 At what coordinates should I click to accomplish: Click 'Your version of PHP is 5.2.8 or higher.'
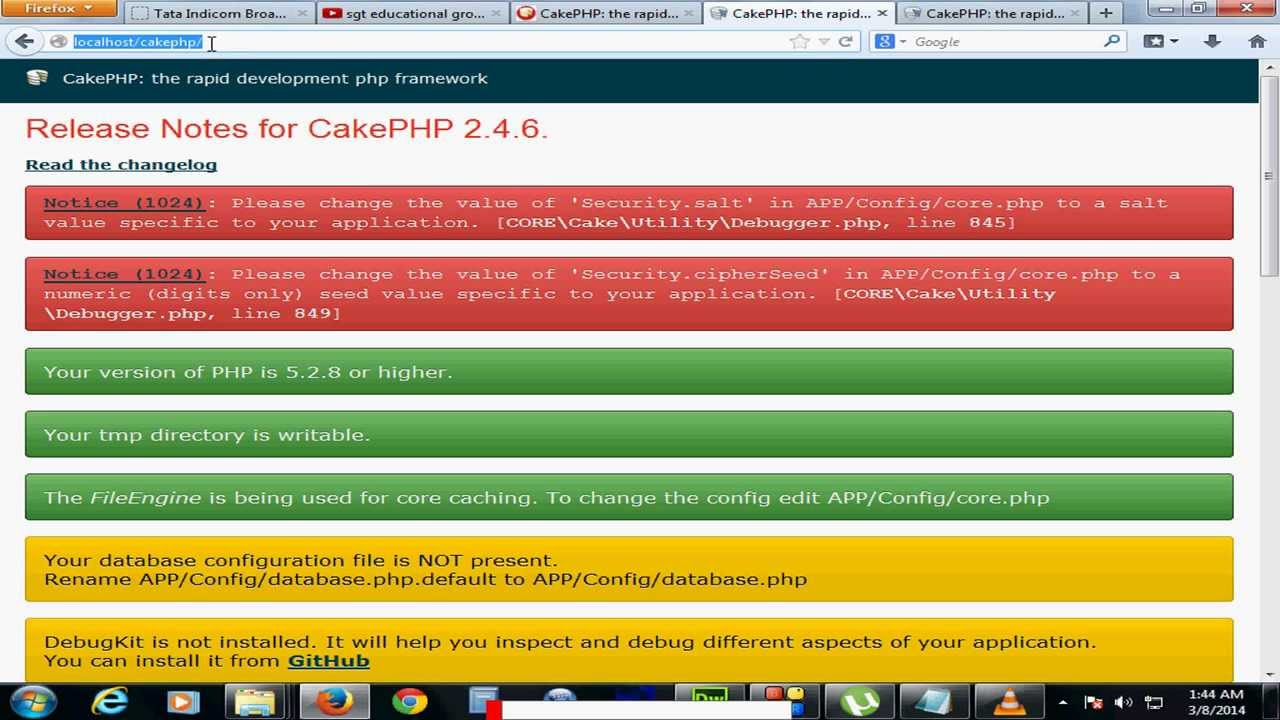[629, 372]
